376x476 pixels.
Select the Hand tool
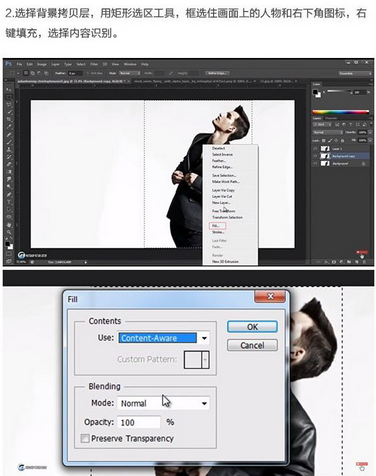(9, 225)
